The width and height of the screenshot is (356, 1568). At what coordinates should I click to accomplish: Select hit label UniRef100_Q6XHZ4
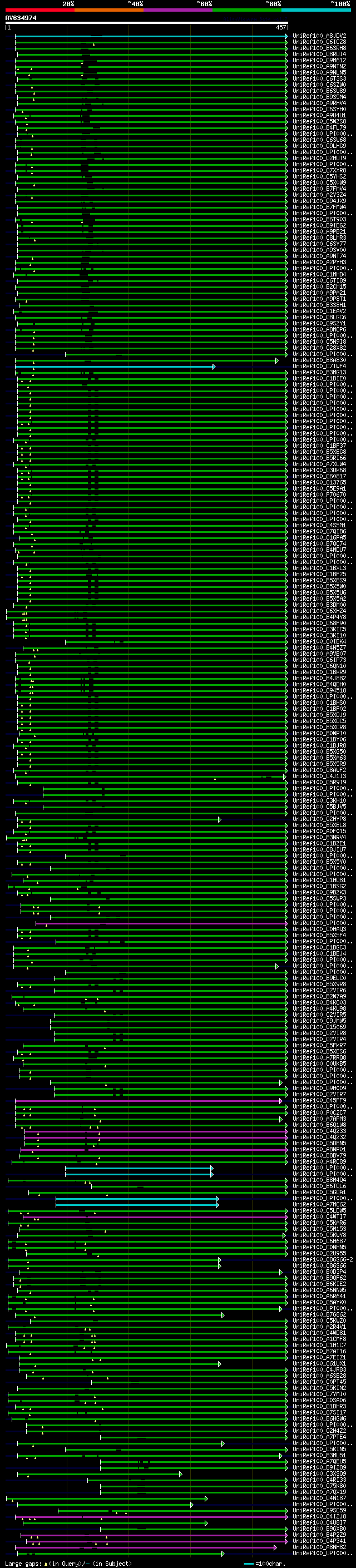(x=319, y=611)
